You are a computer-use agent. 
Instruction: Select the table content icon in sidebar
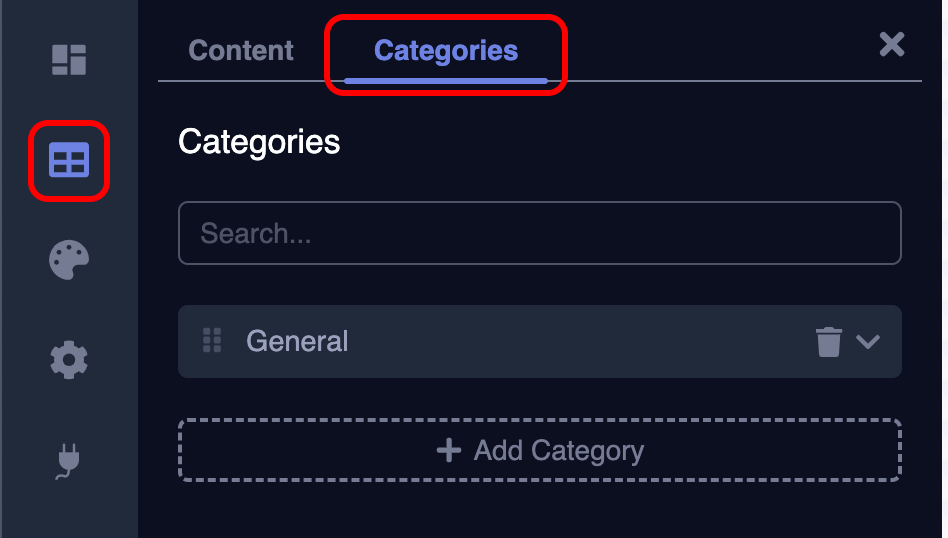69,160
